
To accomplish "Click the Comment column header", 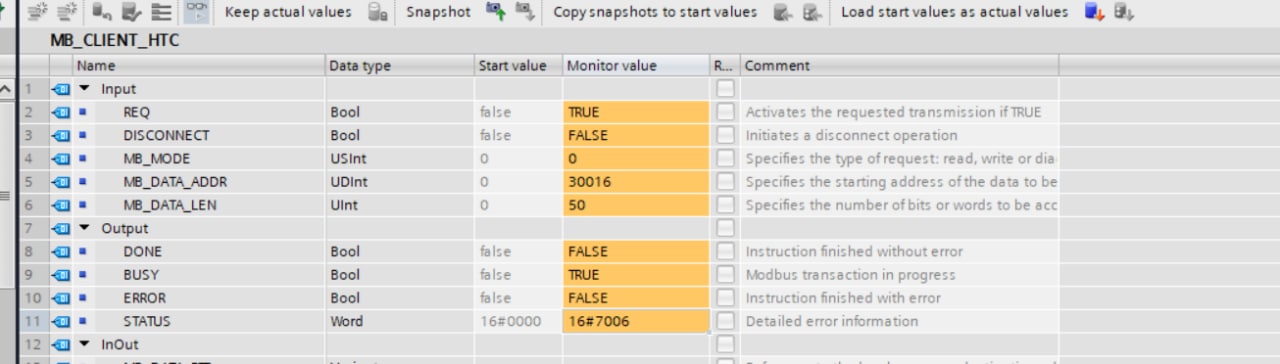I will [900, 66].
